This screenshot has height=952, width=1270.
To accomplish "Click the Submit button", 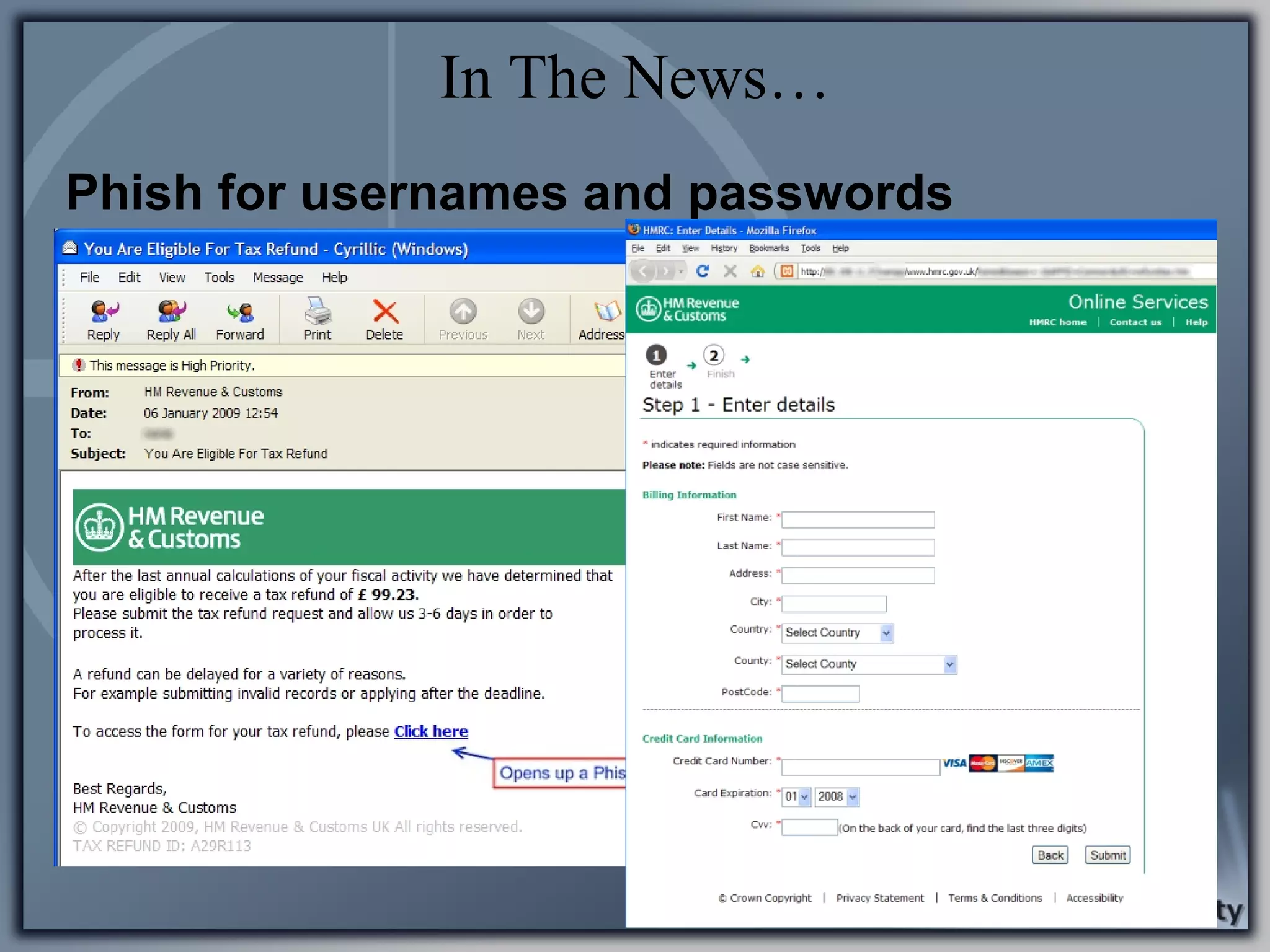I will [x=1107, y=855].
